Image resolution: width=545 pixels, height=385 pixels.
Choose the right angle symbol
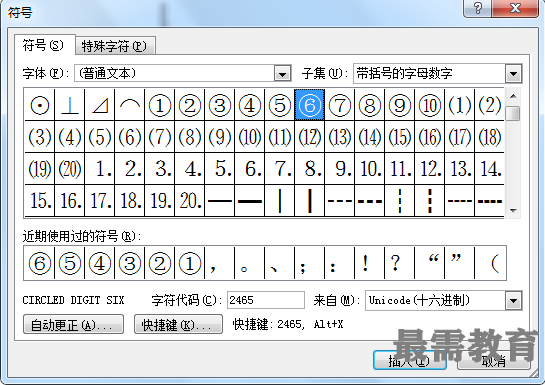pos(100,105)
